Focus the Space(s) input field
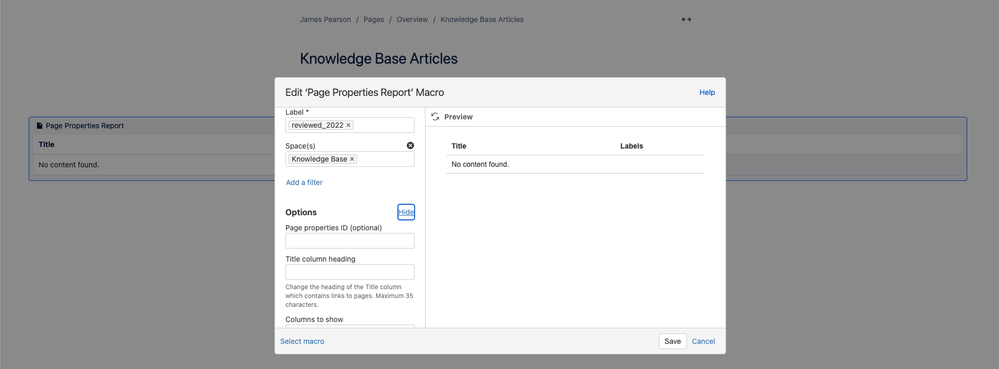The width and height of the screenshot is (999, 369). coord(350,159)
